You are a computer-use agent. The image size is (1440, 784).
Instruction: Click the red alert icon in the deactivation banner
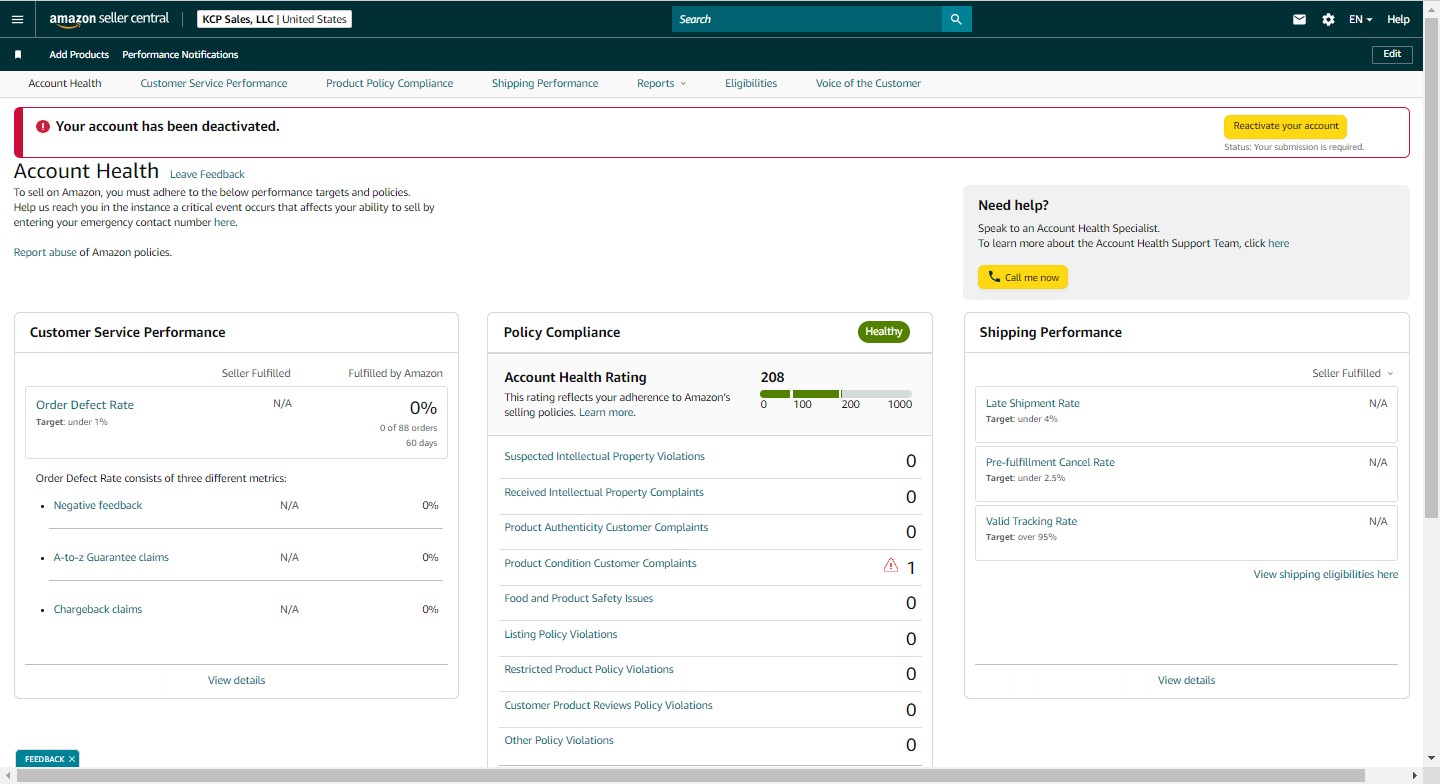point(43,127)
